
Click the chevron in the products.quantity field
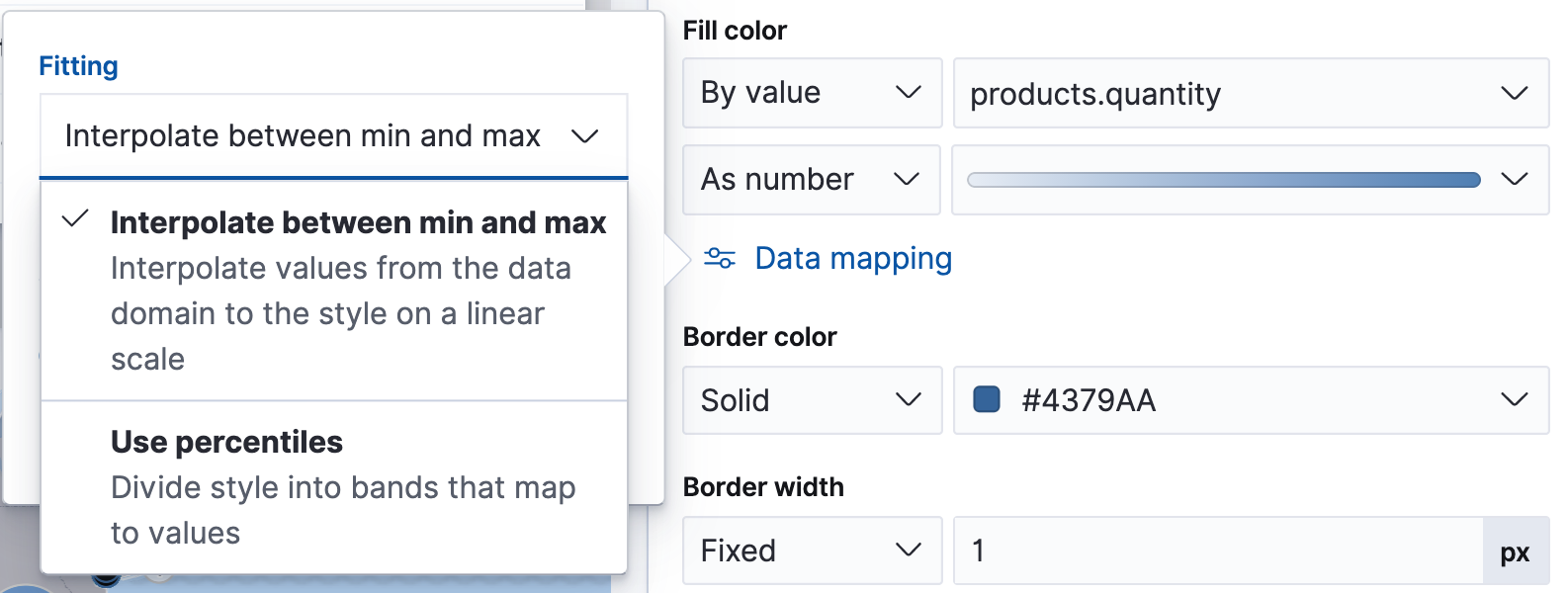[x=1514, y=94]
